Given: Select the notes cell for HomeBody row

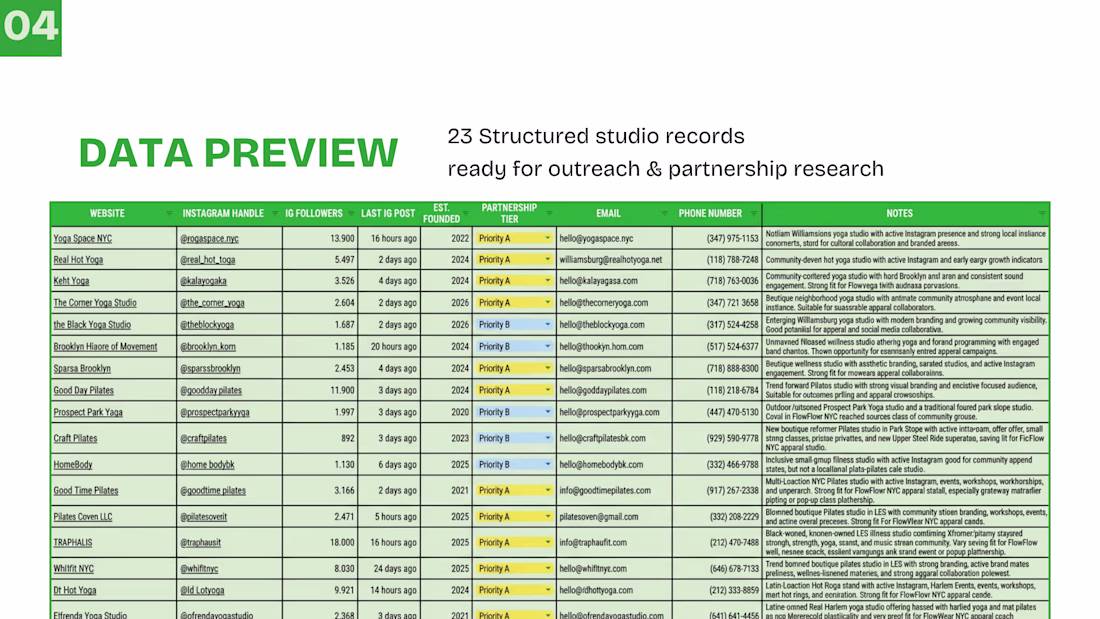Looking at the screenshot, I should coord(906,465).
